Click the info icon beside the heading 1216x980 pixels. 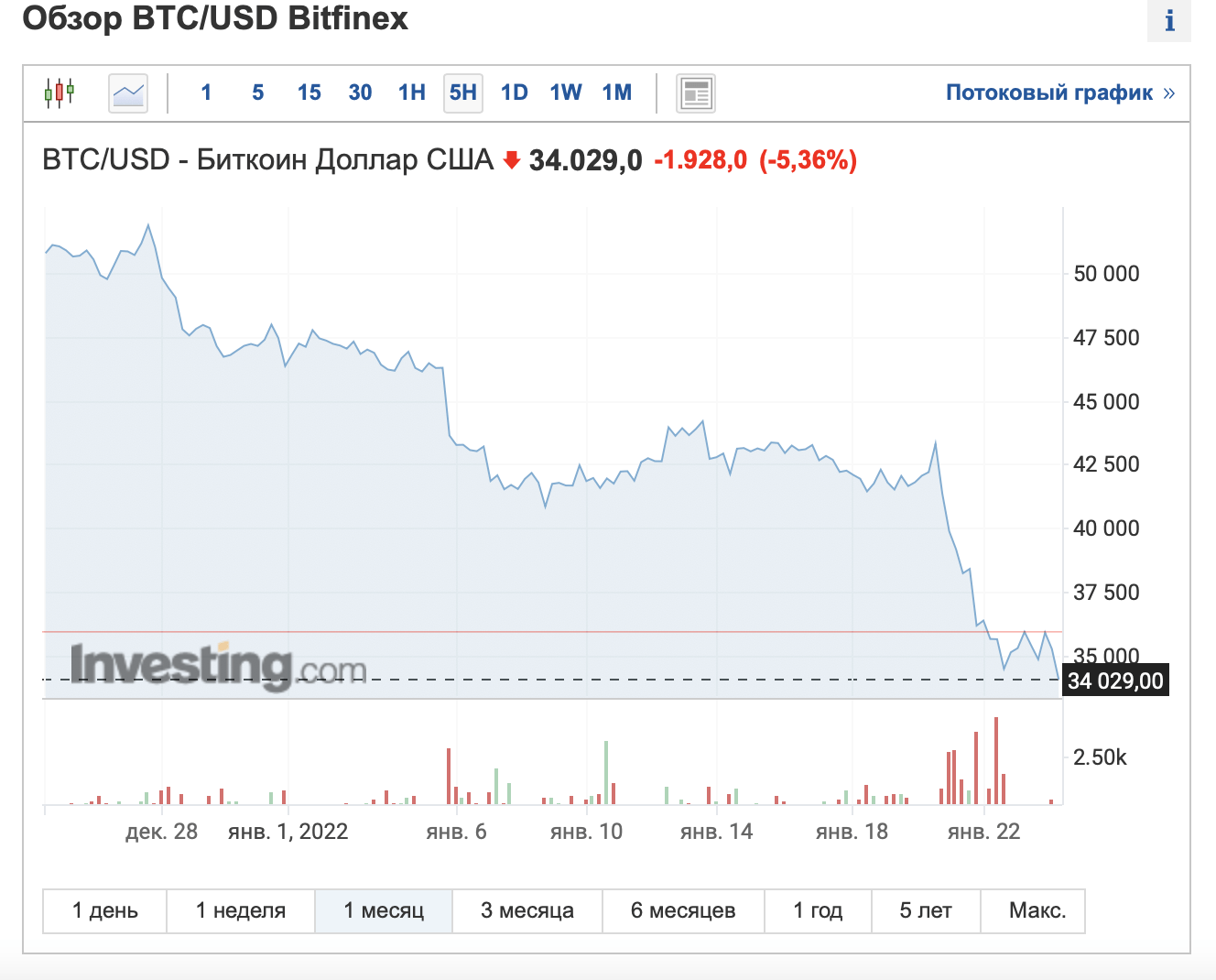click(x=1169, y=20)
